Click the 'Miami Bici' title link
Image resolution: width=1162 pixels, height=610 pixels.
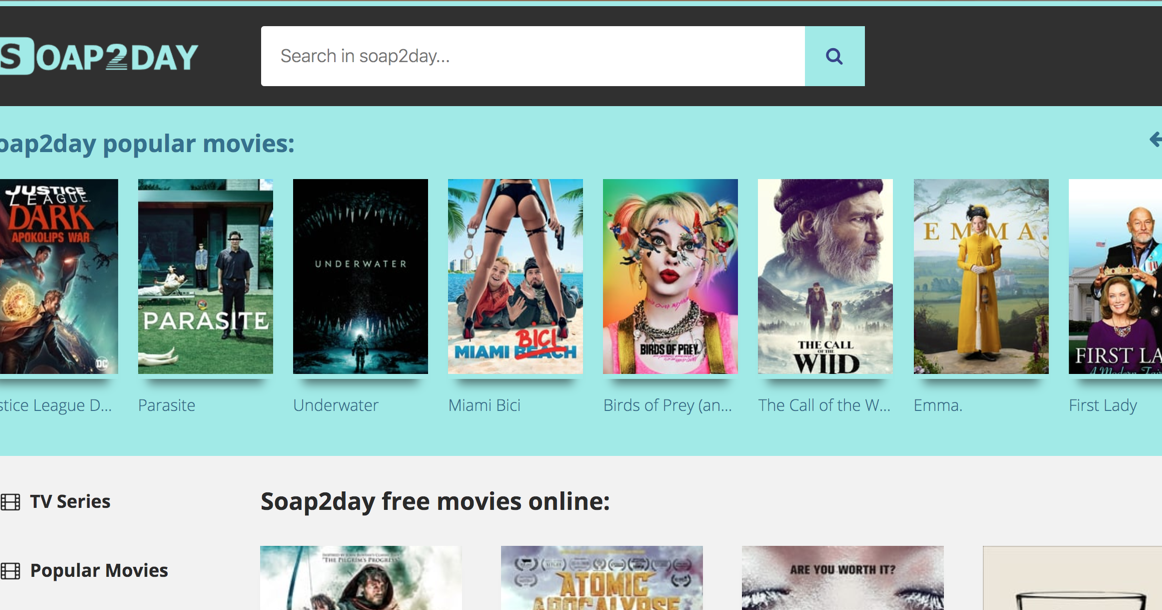484,405
